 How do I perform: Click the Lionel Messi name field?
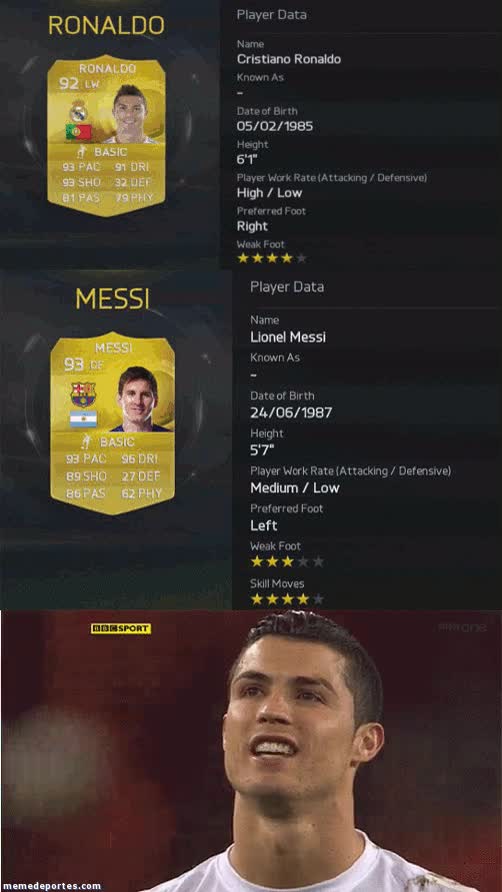[x=288, y=337]
